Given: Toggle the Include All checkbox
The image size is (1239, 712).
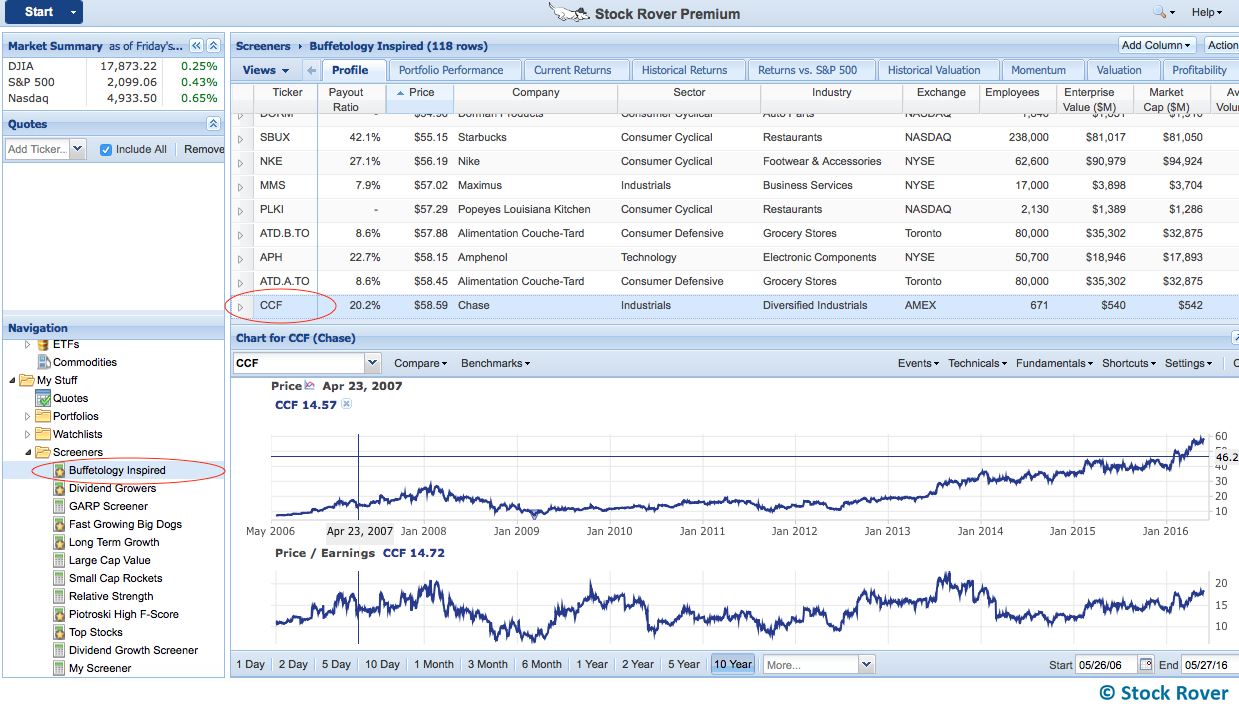Looking at the screenshot, I should click(x=106, y=149).
